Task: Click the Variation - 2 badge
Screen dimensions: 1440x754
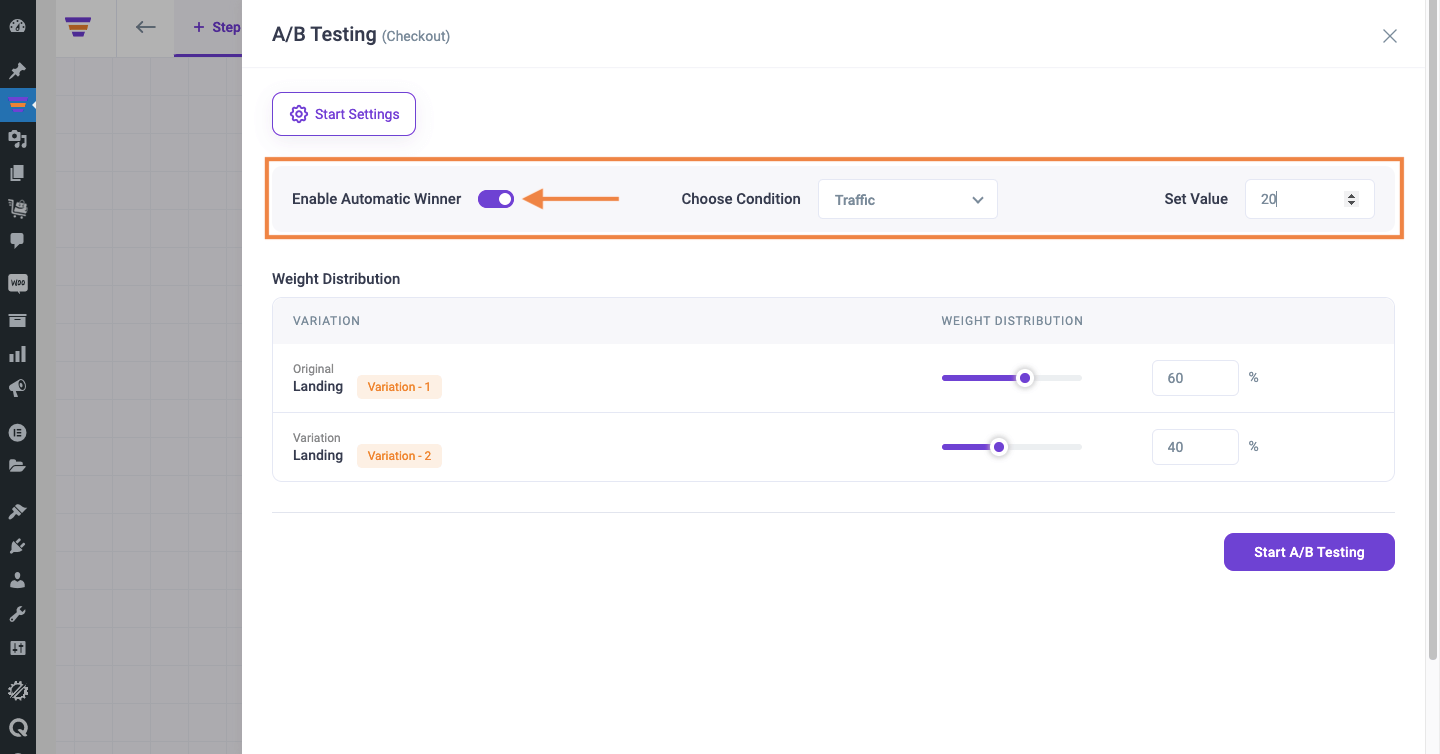Action: pyautogui.click(x=399, y=456)
